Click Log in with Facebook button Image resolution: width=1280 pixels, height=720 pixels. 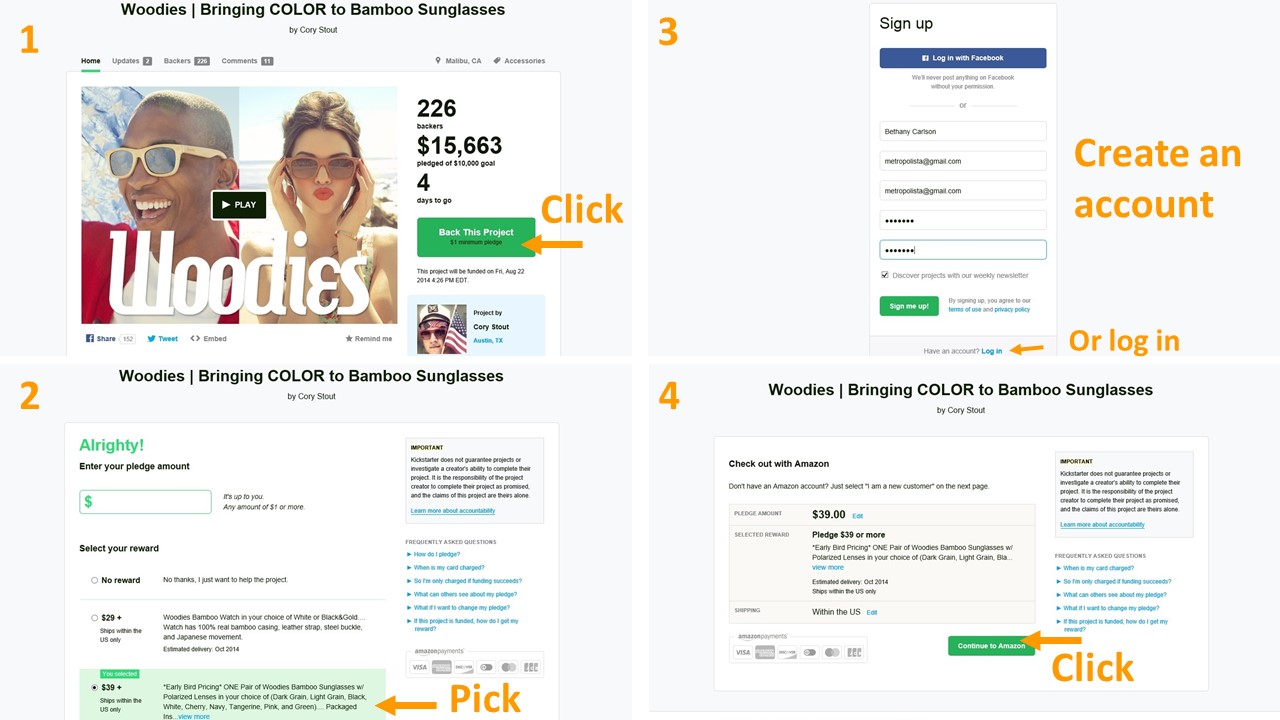[x=963, y=58]
